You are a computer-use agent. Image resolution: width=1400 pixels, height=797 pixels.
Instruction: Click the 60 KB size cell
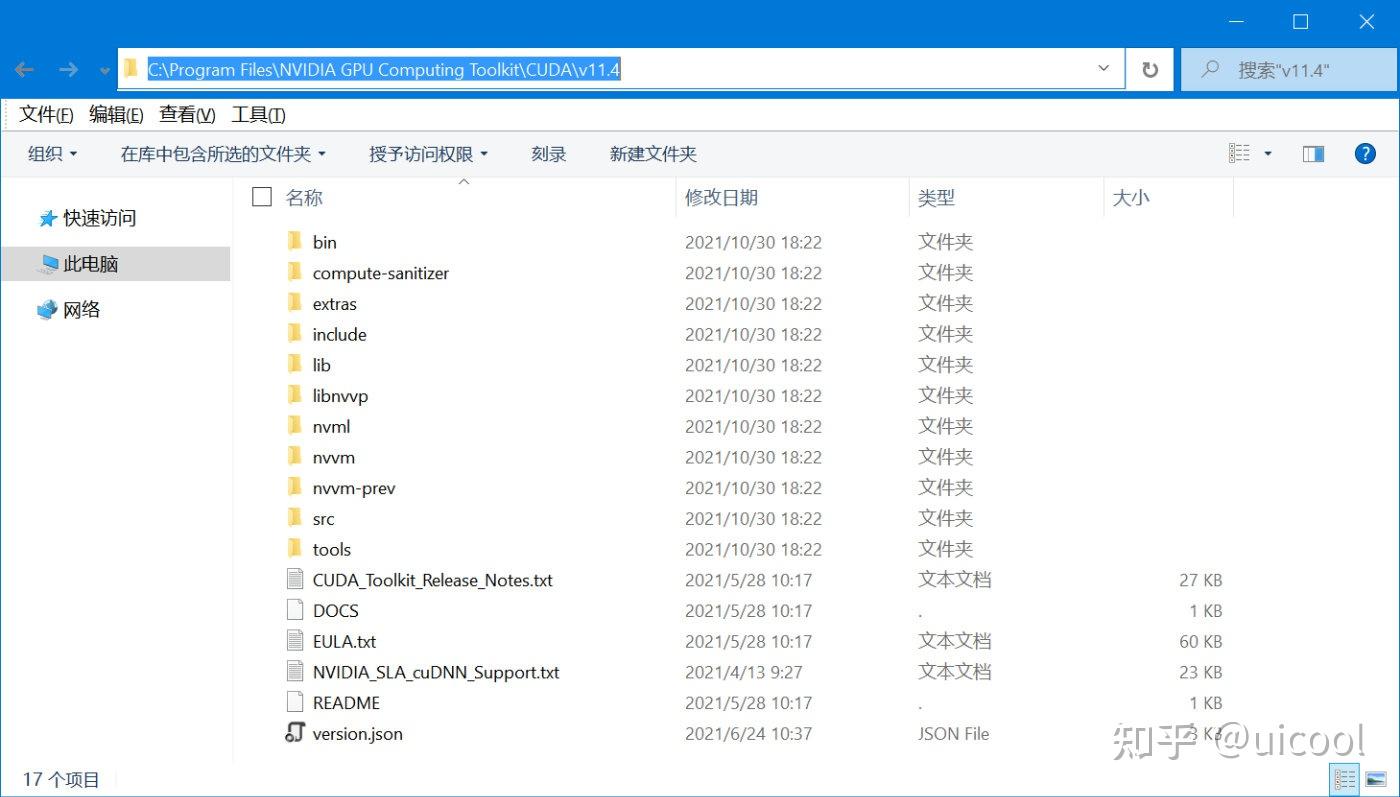coord(1200,642)
